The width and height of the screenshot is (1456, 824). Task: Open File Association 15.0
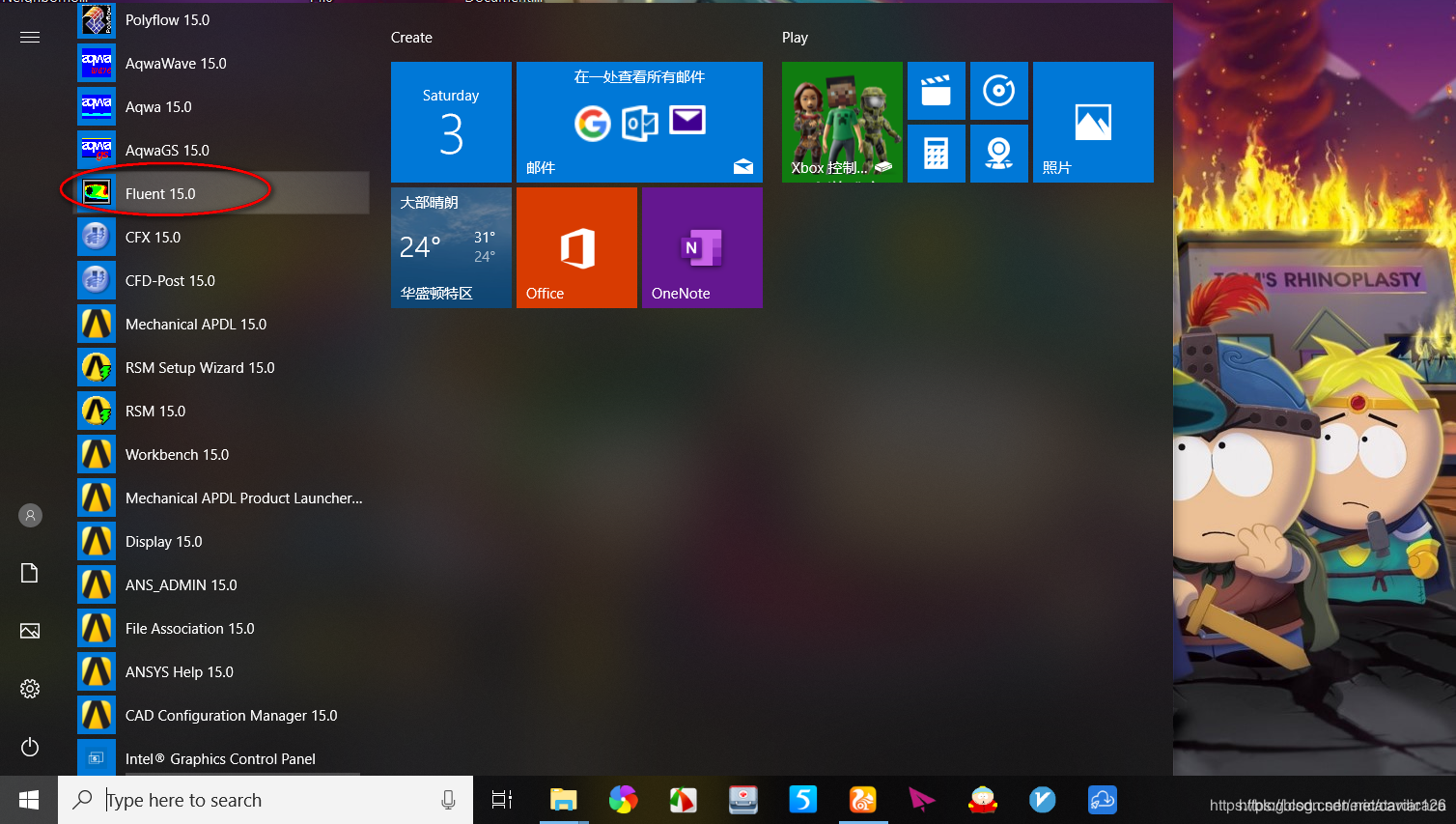222,628
